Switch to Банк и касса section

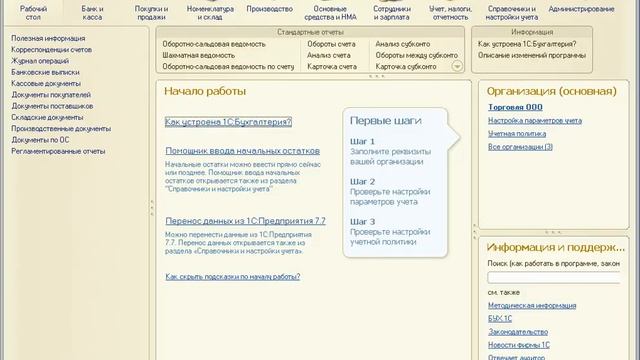tap(92, 13)
